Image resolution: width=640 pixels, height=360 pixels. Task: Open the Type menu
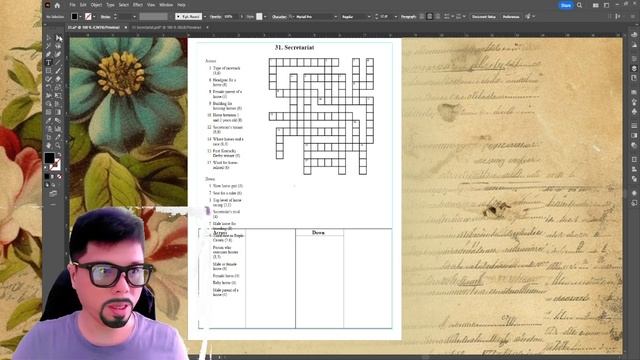110,5
